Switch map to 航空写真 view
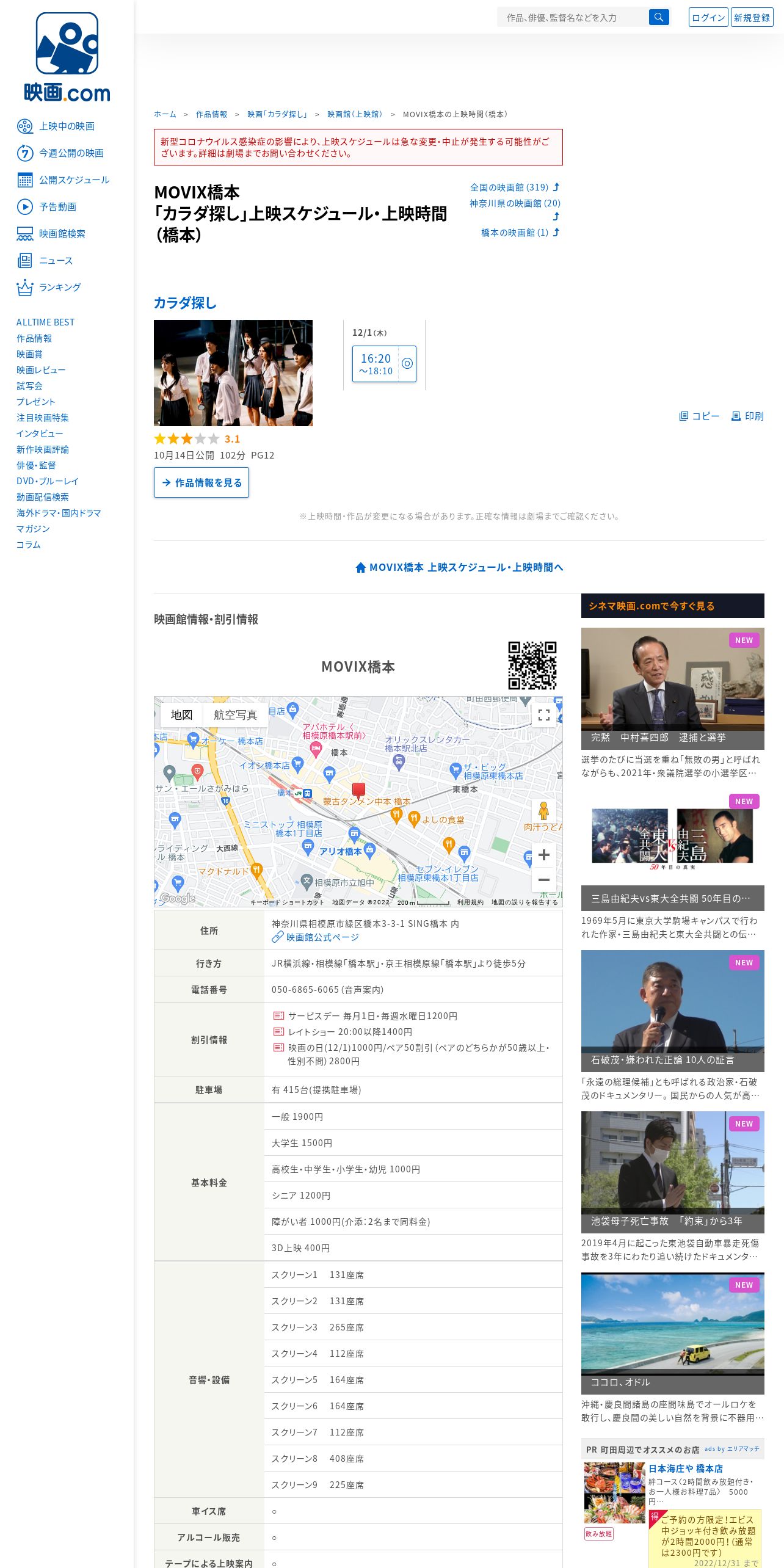This screenshot has height=1568, width=784. pos(235,715)
